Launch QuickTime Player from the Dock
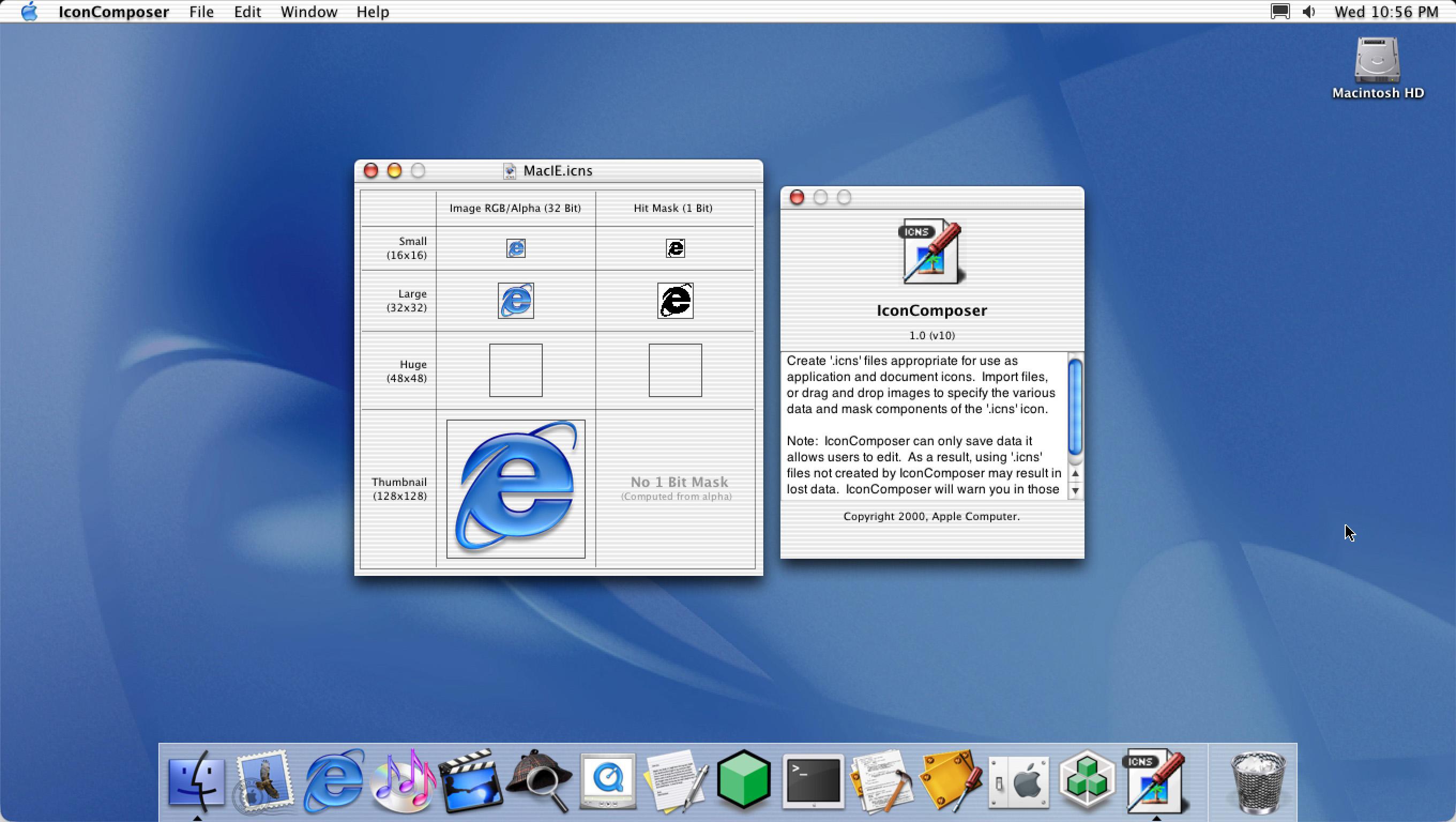The width and height of the screenshot is (1456, 822). click(608, 782)
